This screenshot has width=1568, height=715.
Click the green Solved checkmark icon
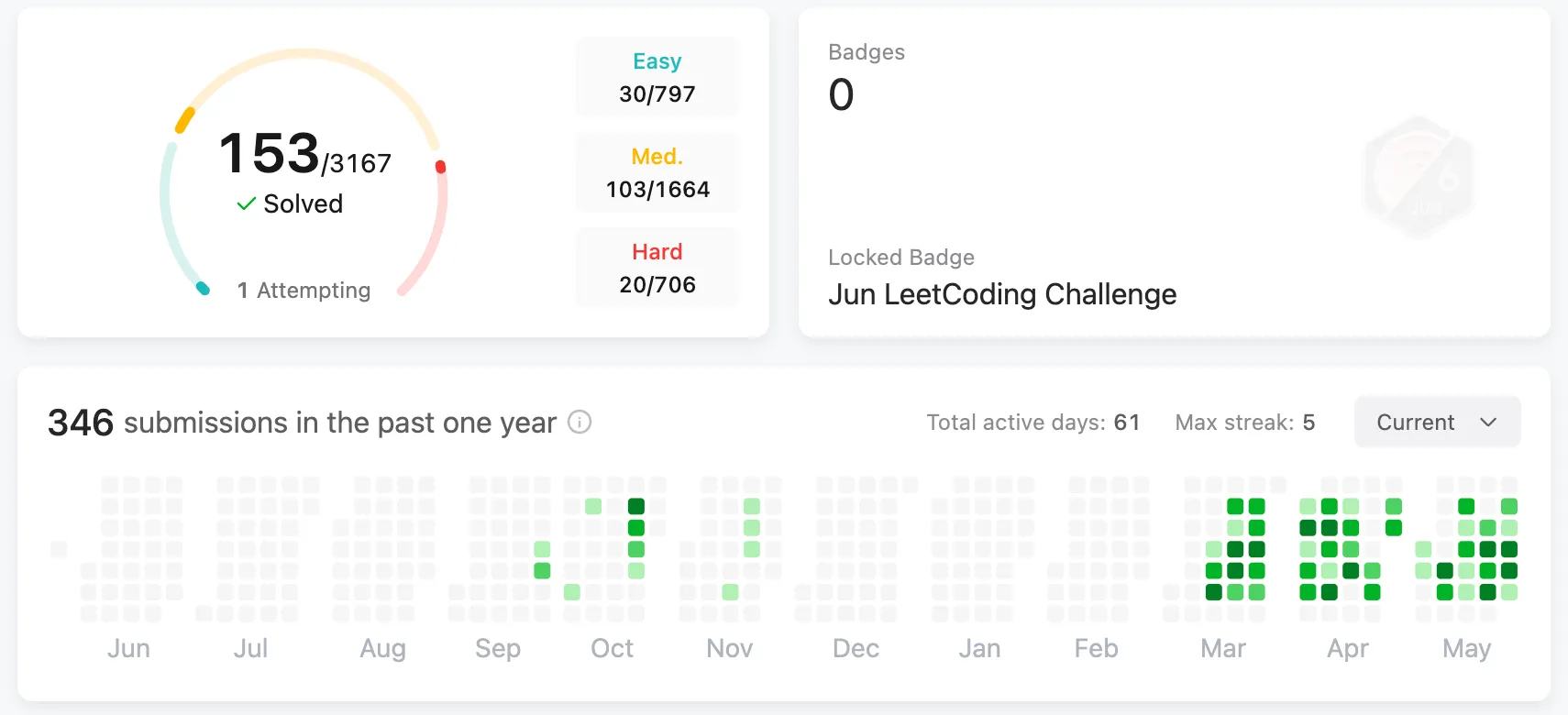click(246, 203)
